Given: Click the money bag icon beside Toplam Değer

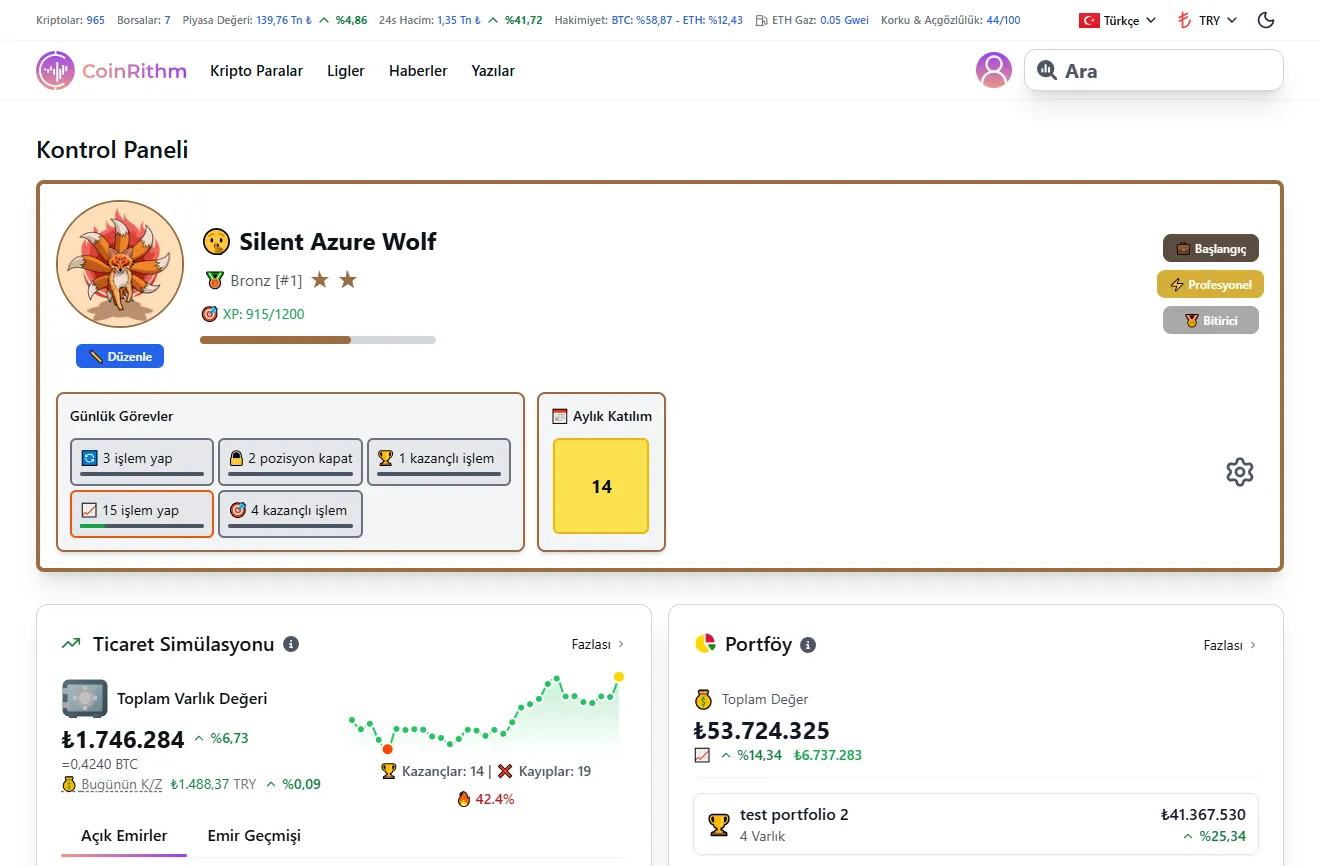Looking at the screenshot, I should tap(705, 698).
